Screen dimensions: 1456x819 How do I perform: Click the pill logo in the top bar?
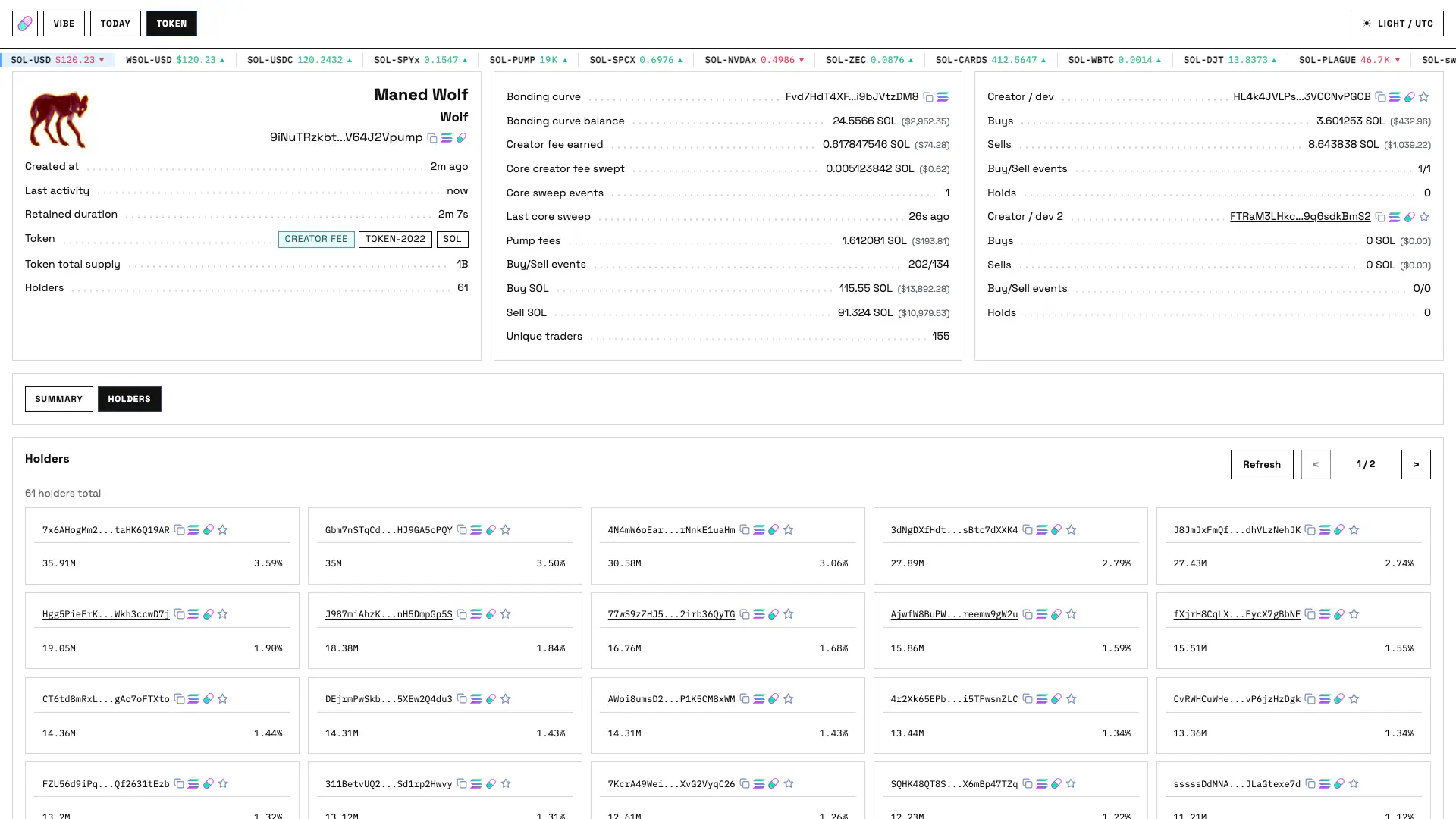point(25,24)
